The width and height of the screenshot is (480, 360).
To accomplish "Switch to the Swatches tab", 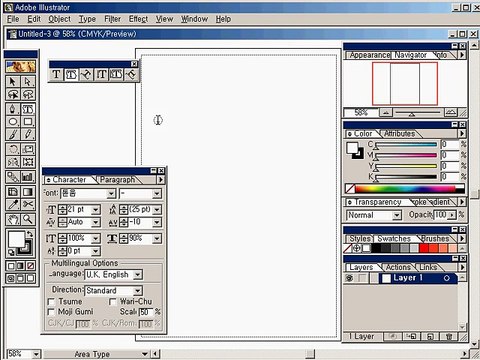I will pos(394,239).
